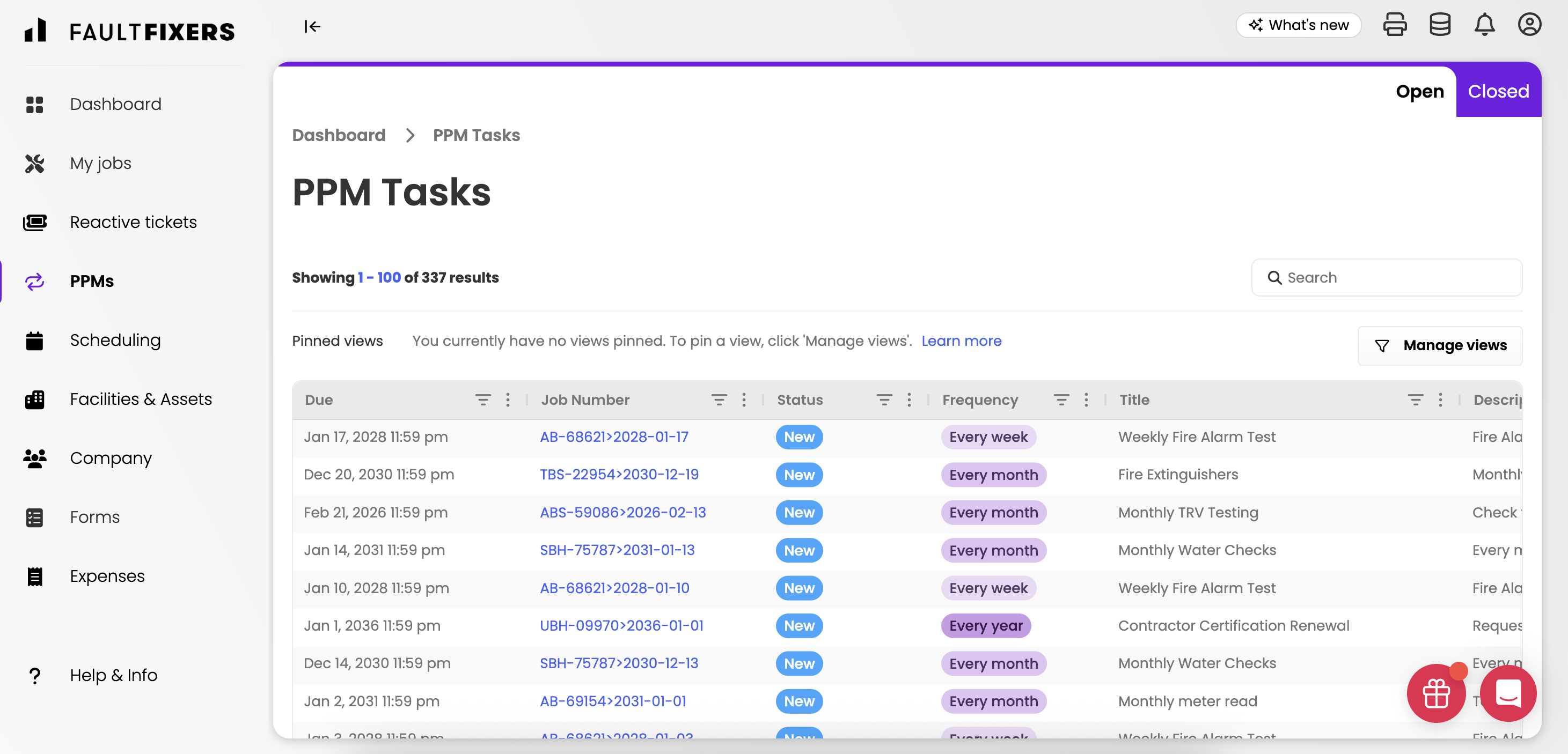Image resolution: width=1568 pixels, height=754 pixels.
Task: Open Facilities & Assets
Action: click(x=141, y=399)
